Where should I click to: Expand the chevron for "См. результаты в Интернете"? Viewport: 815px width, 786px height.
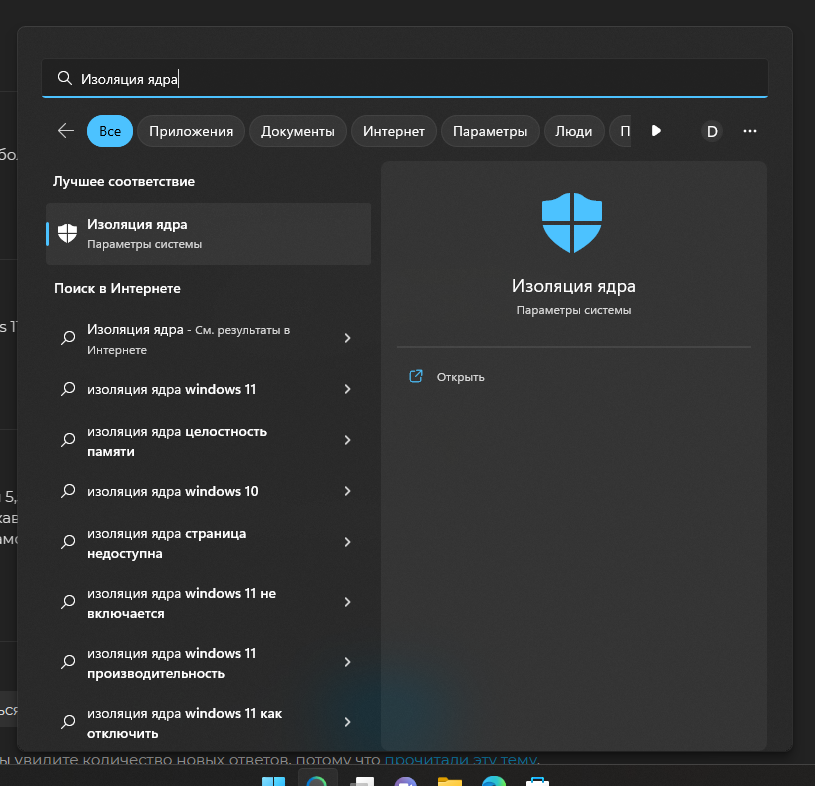[347, 338]
